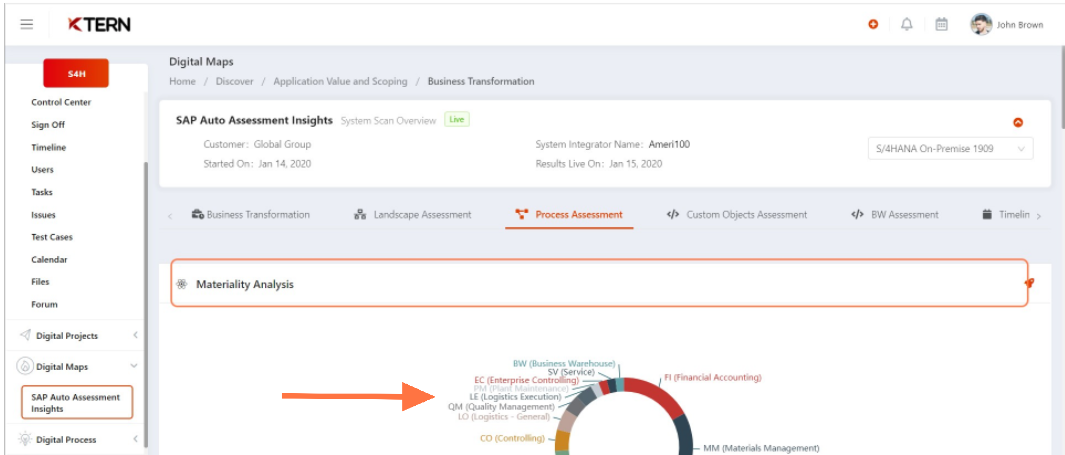Open the S/4HANA On-Premise 1909 dropdown
Viewport: 1065px width, 455px height.
tap(950, 149)
